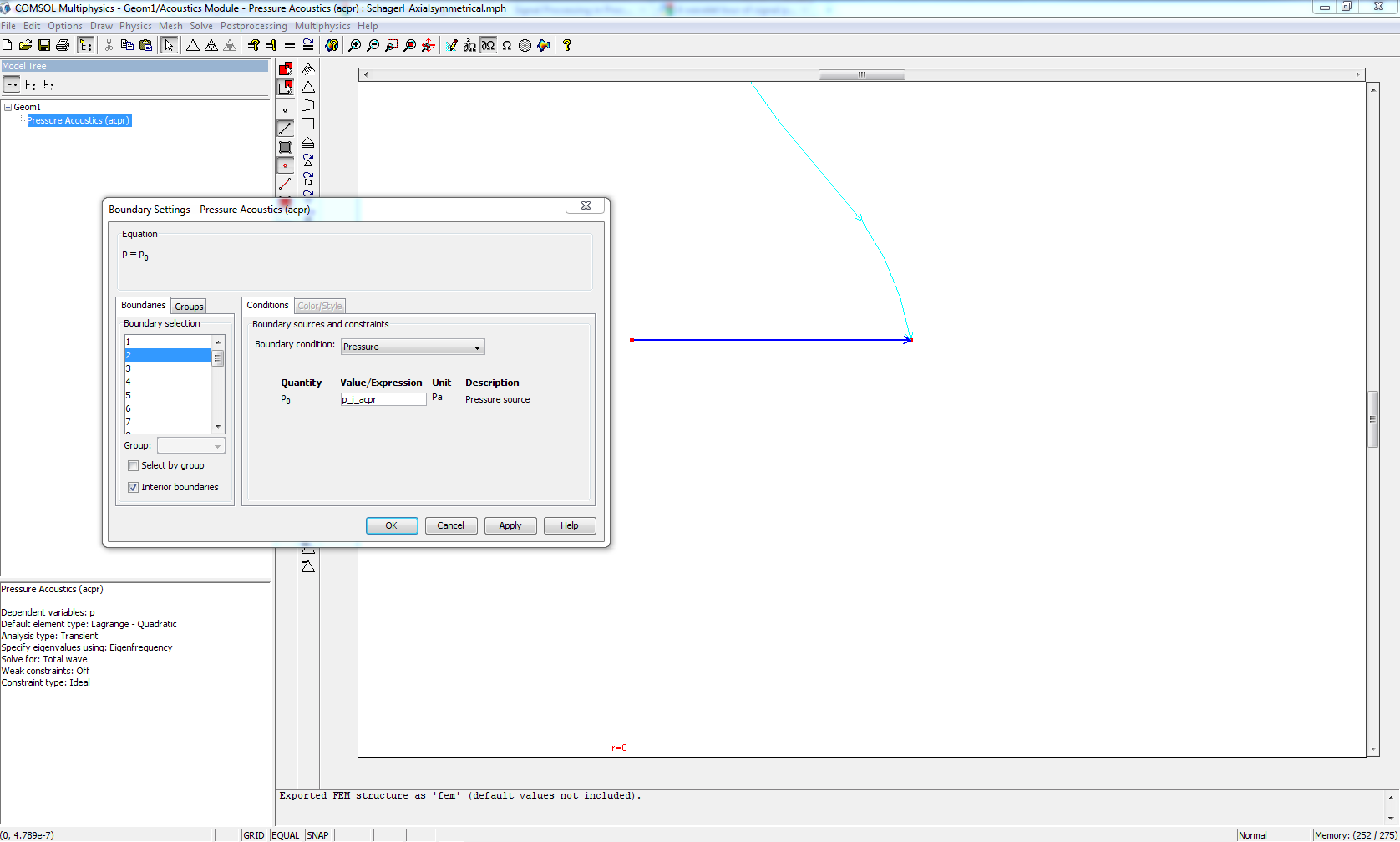The width and height of the screenshot is (1400, 842).
Task: Click the Solve equals-sign toolbar icon
Action: pyautogui.click(x=290, y=46)
